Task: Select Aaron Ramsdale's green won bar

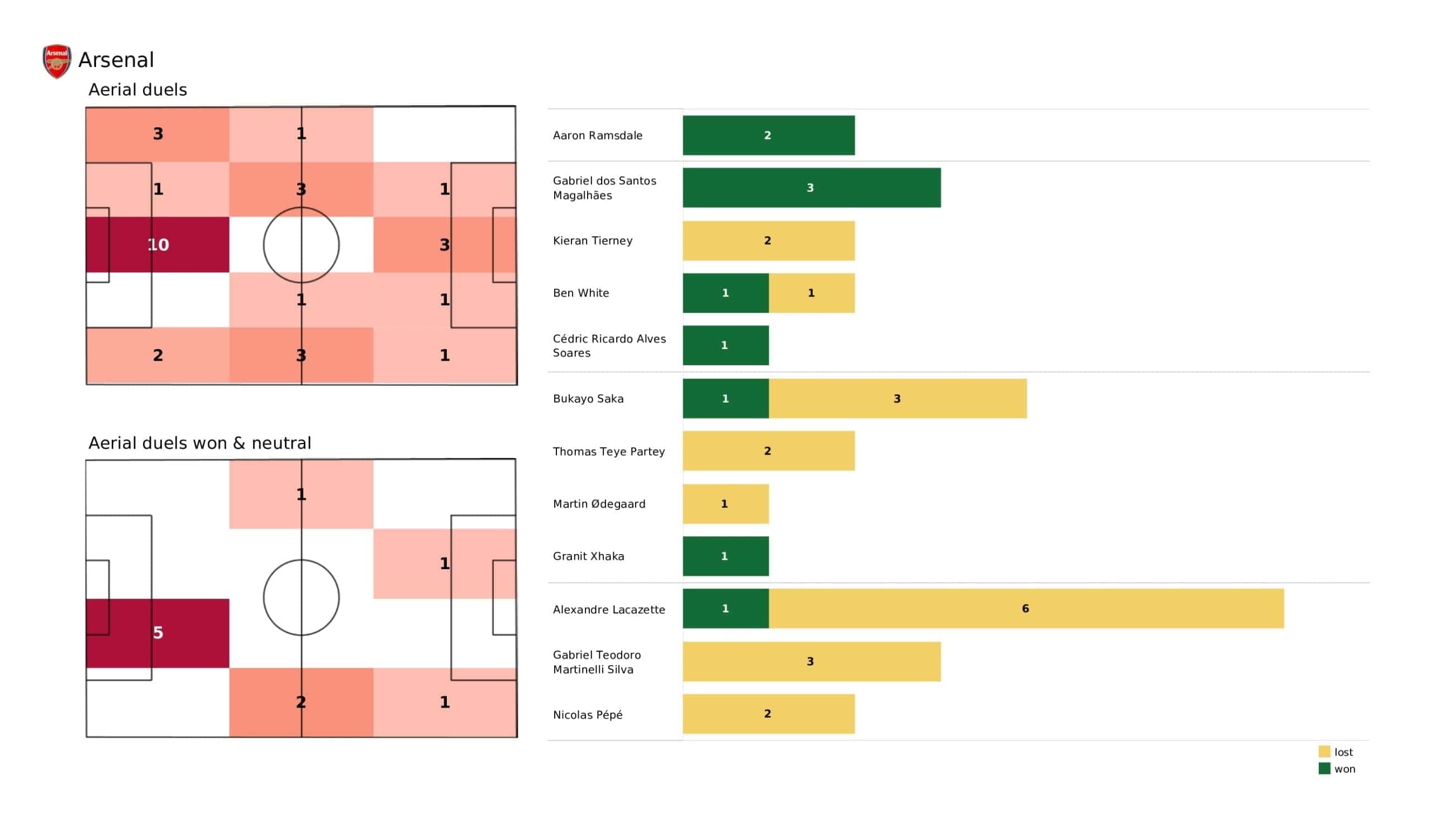Action: point(769,135)
